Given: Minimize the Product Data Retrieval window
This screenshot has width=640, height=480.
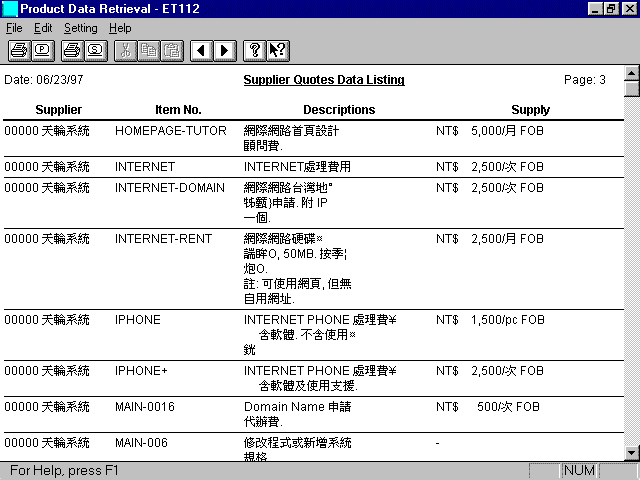Looking at the screenshot, I should 595,9.
